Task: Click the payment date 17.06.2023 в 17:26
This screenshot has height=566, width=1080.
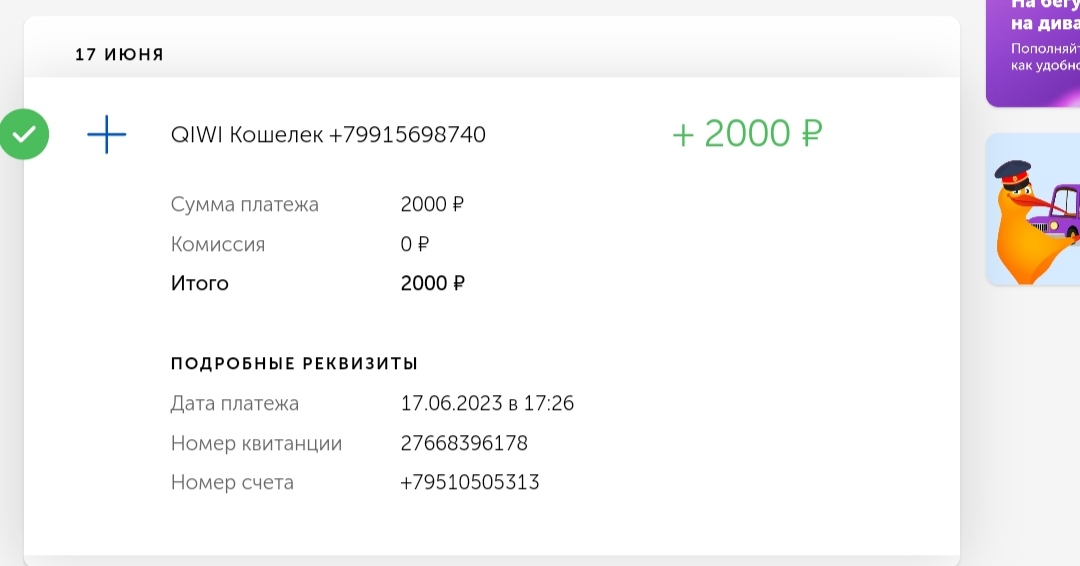Action: (487, 404)
